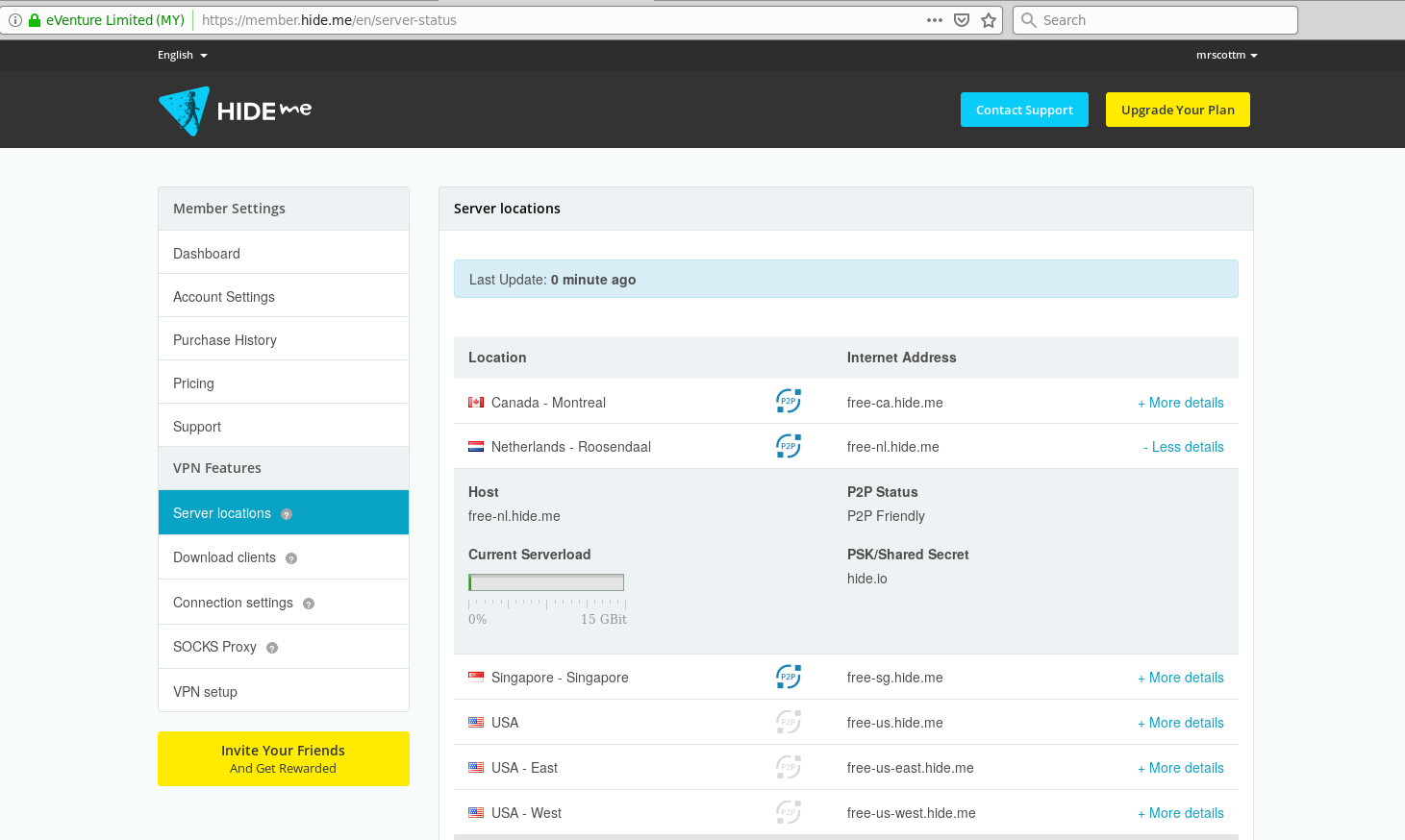This screenshot has width=1405, height=840.
Task: Click help icon next to Server locations
Action: pos(287,514)
